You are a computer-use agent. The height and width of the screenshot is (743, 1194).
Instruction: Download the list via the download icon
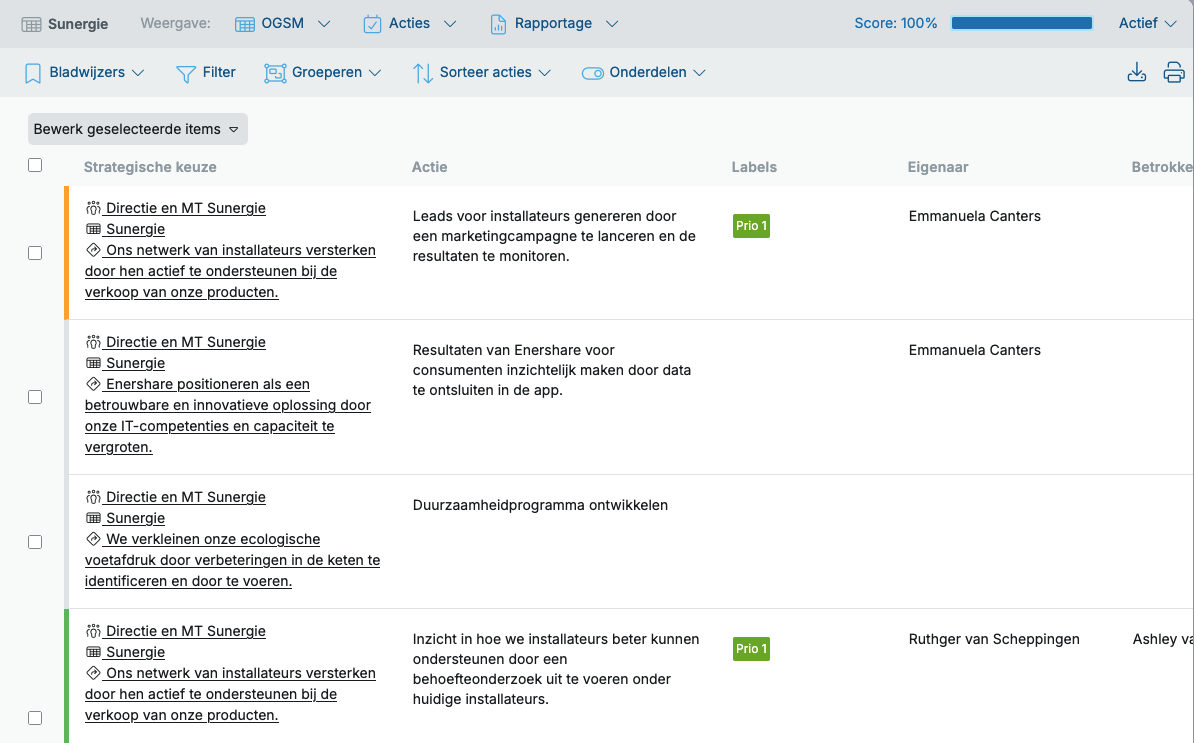[x=1137, y=72]
